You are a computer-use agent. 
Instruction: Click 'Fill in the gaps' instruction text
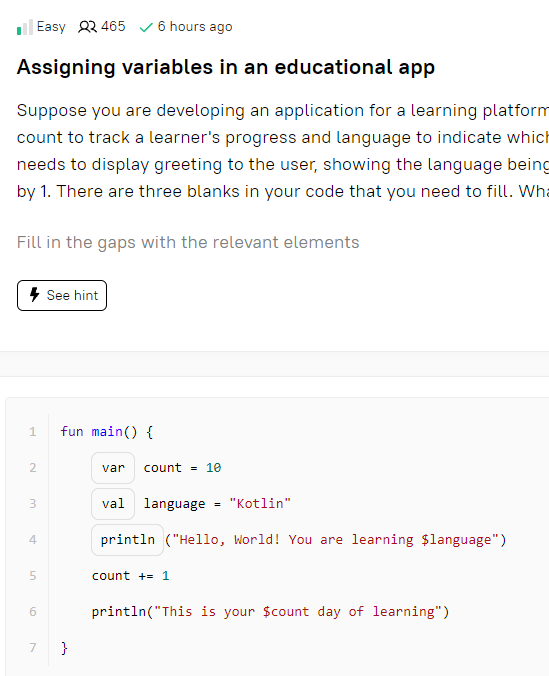188,243
